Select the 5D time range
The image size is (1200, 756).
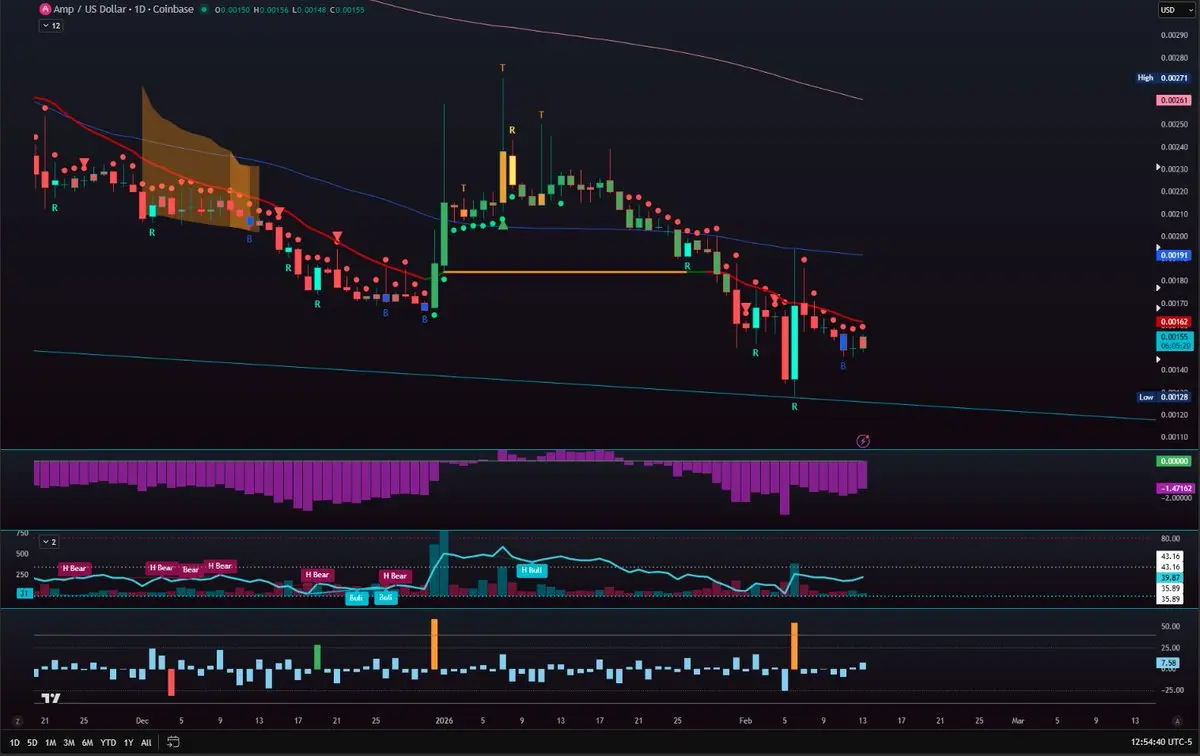click(32, 743)
